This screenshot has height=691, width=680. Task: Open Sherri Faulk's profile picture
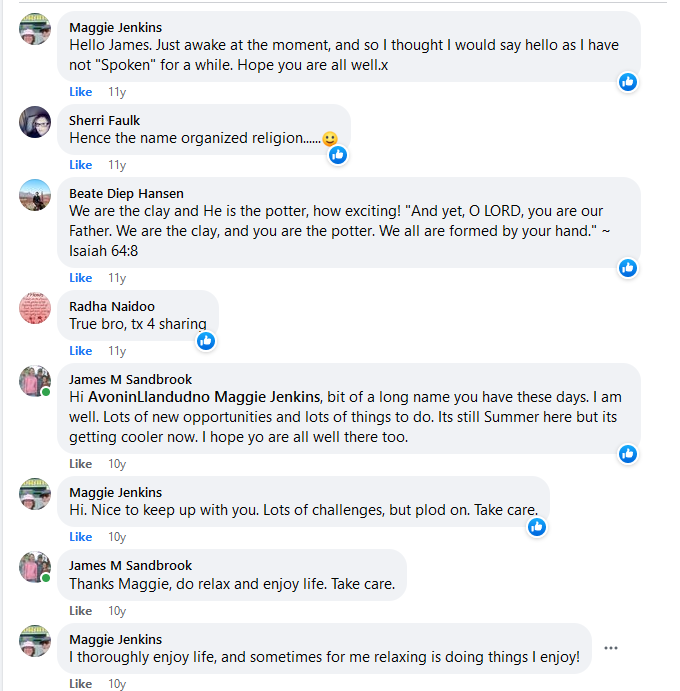pos(35,121)
